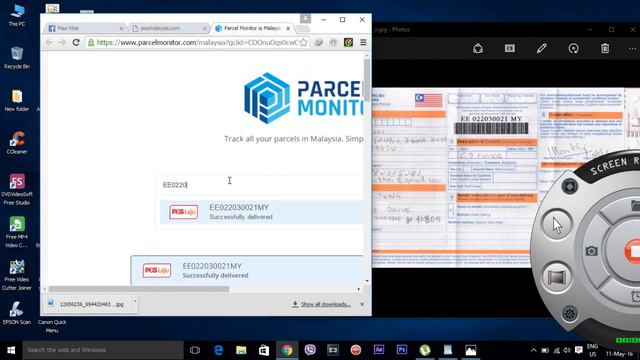Open Screen Recorder settings gear
The height and width of the screenshot is (360, 640).
point(570,313)
